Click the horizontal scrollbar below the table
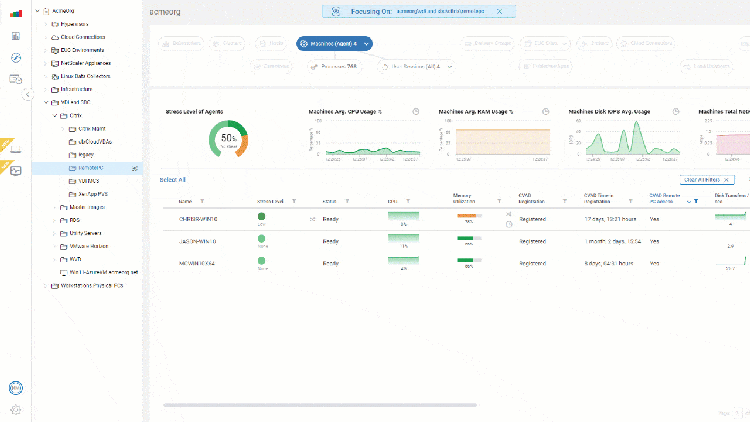 pyautogui.click(x=320, y=405)
